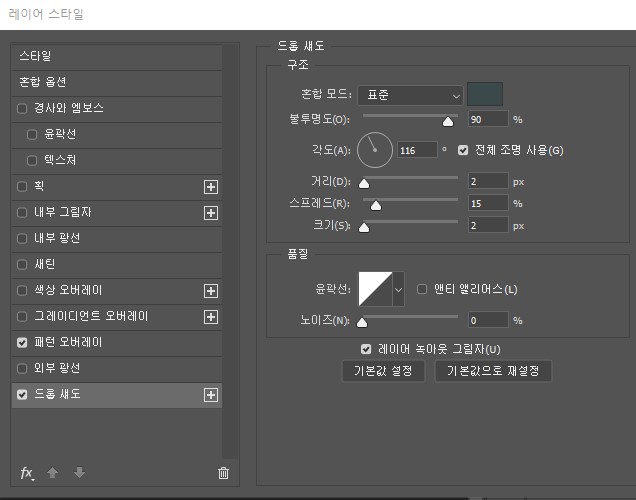Enable the 윤곽선 sub-option checkbox in the styles list

pos(32,134)
